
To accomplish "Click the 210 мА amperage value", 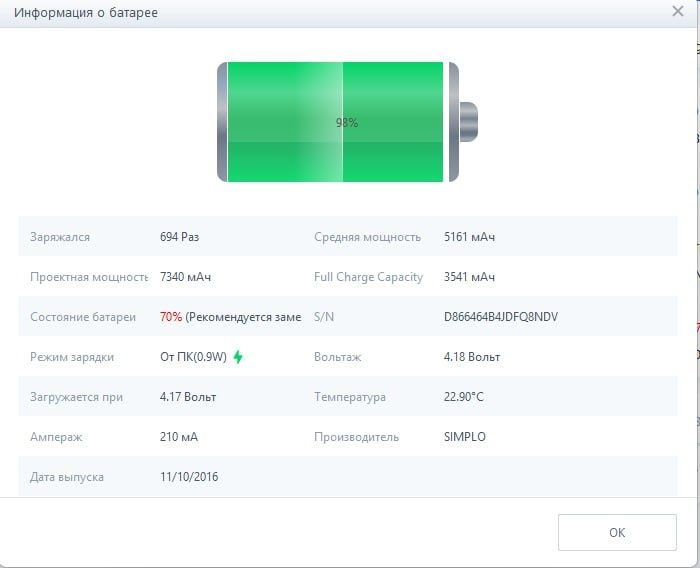I will click(180, 437).
